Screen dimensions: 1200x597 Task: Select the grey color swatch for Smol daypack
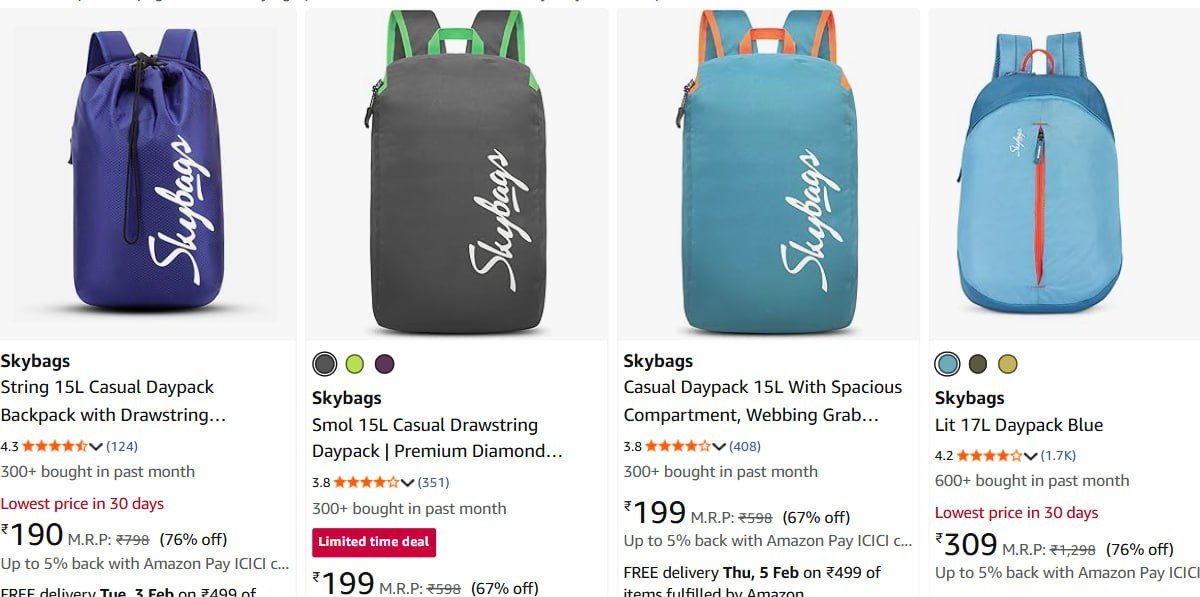[324, 363]
